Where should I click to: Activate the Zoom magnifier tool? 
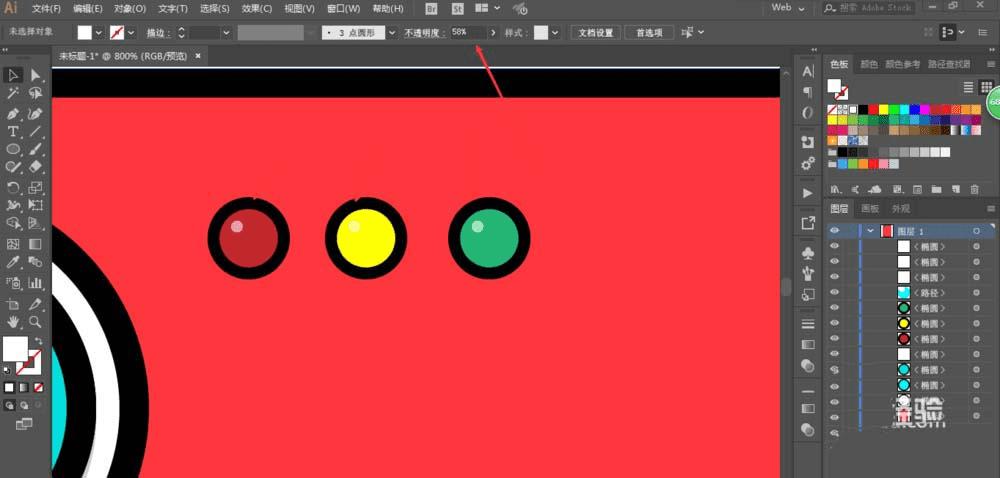tap(35, 322)
